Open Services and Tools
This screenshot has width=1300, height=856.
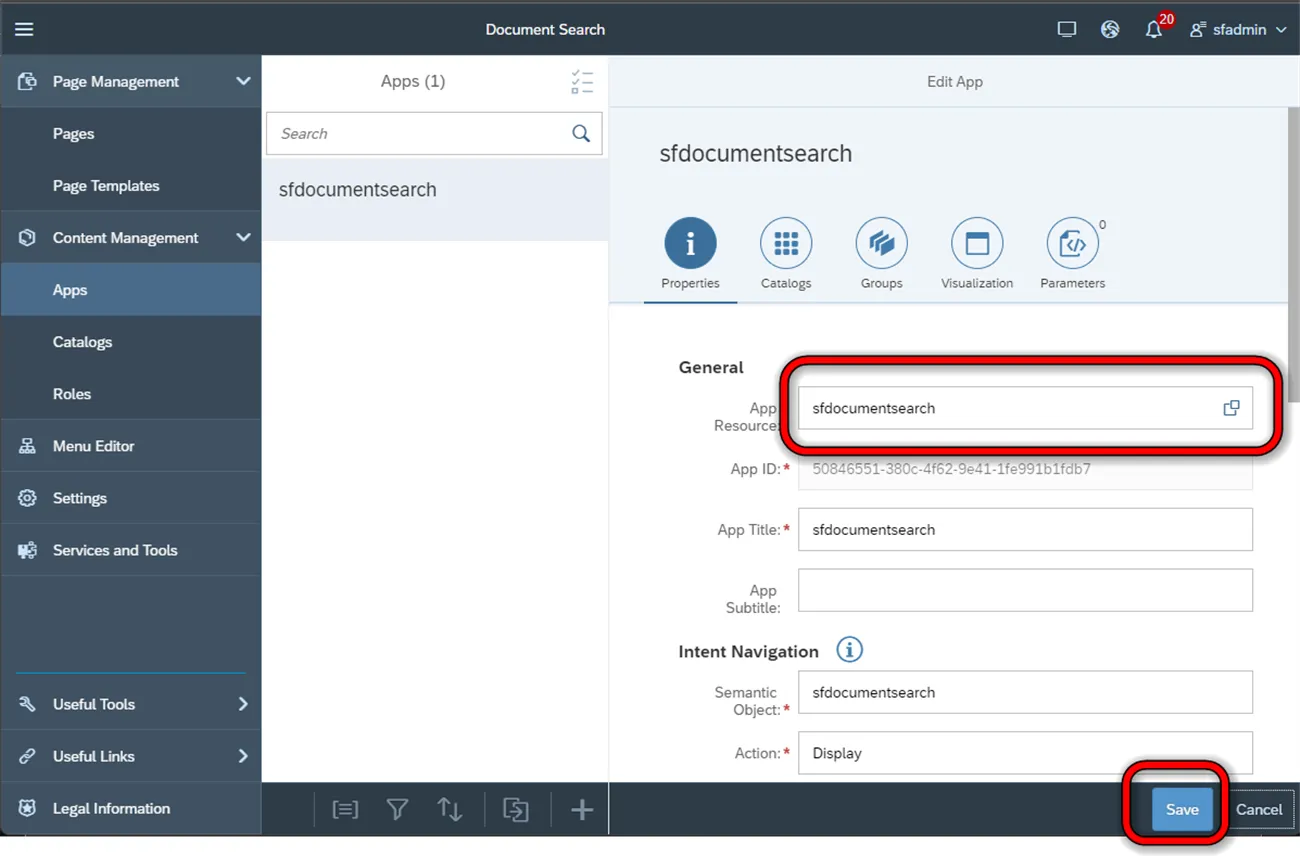click(131, 549)
